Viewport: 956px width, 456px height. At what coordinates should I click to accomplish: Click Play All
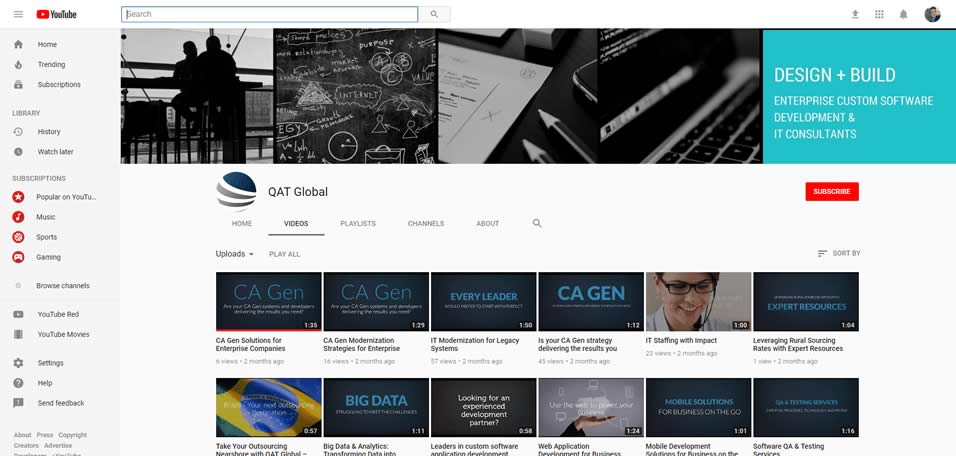[x=285, y=254]
